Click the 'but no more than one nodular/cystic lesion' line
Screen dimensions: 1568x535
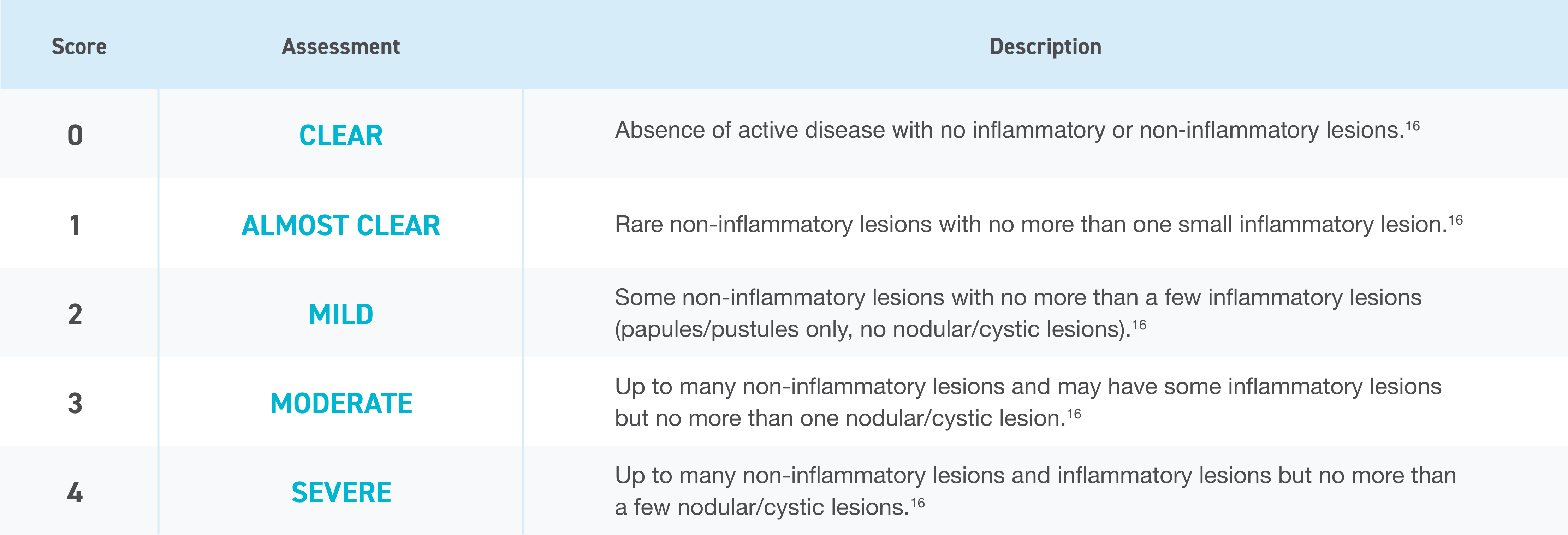tap(839, 418)
